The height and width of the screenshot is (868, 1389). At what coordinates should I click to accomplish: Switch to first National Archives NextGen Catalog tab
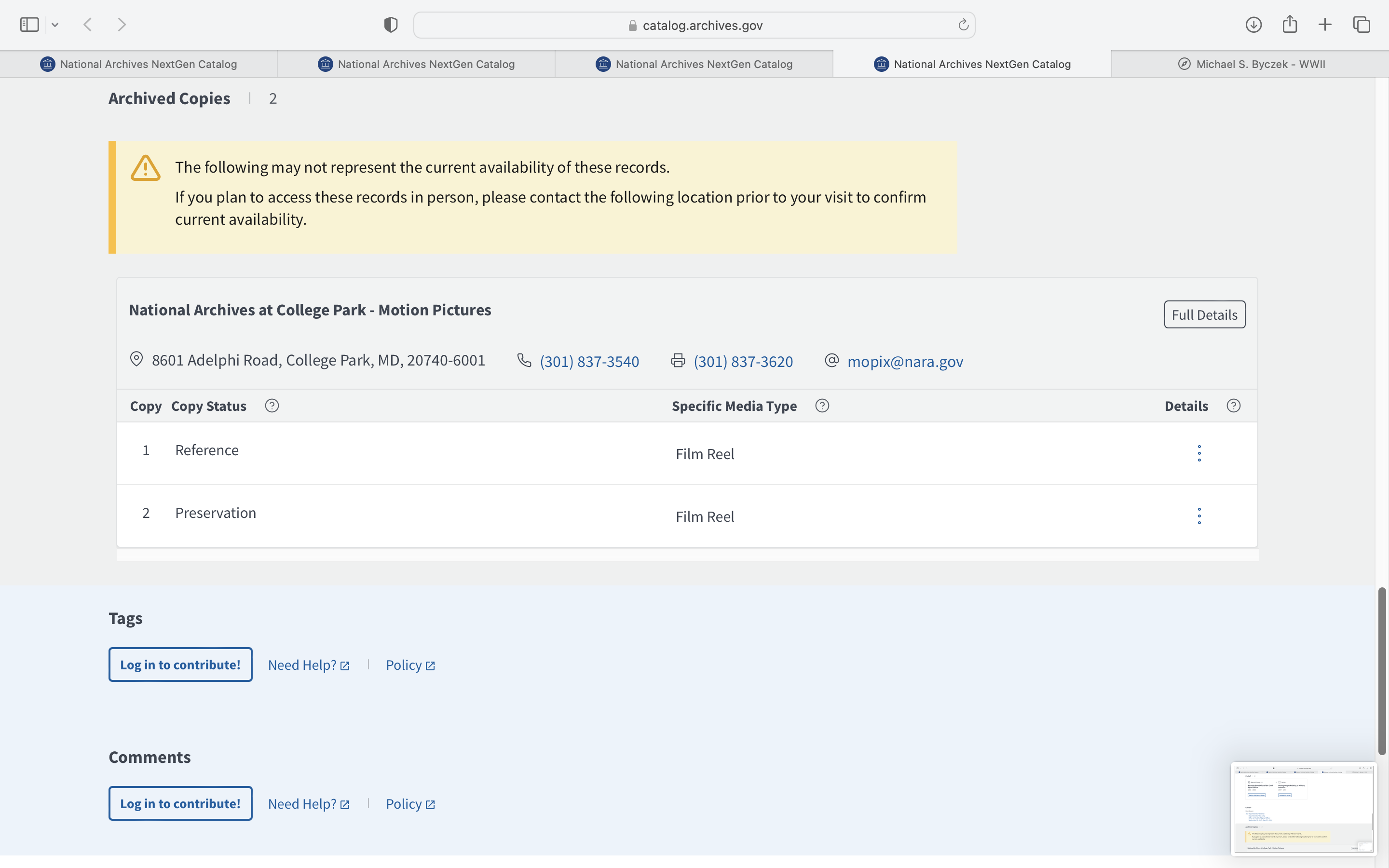138,64
